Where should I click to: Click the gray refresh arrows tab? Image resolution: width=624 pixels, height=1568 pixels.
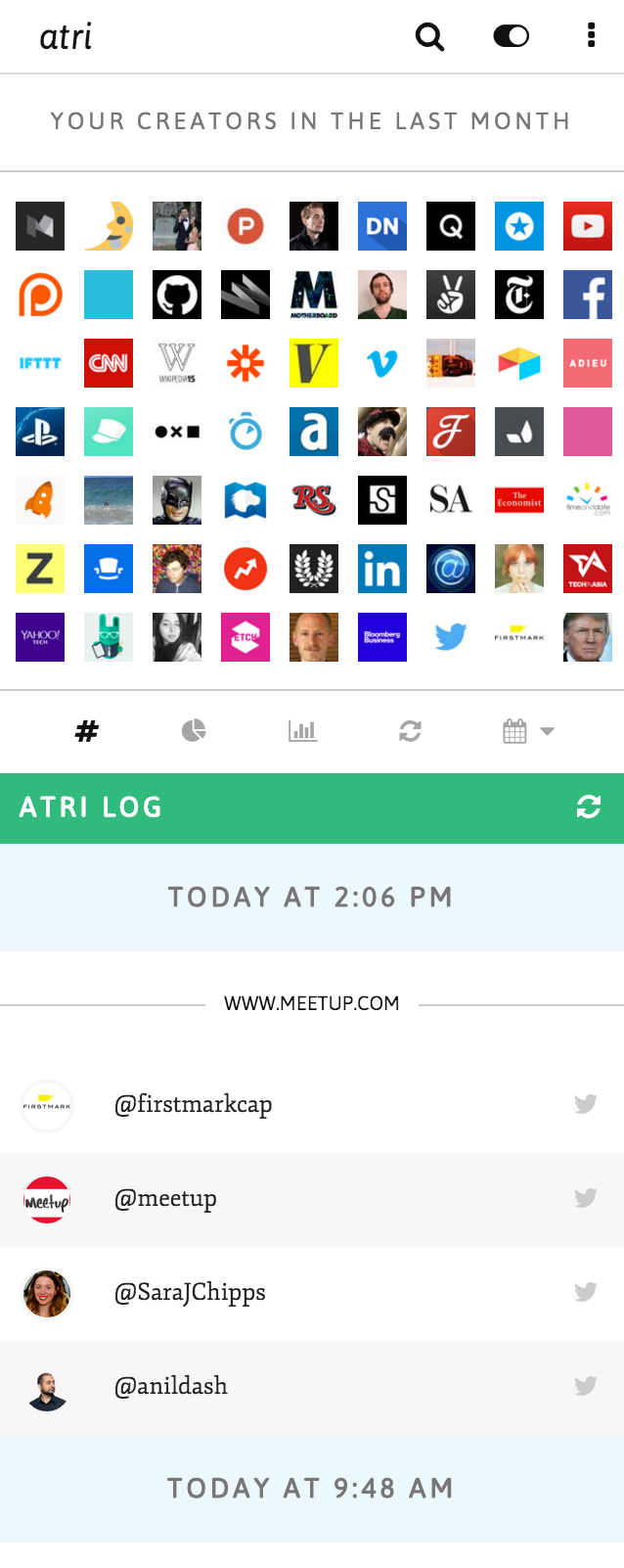[x=410, y=730]
